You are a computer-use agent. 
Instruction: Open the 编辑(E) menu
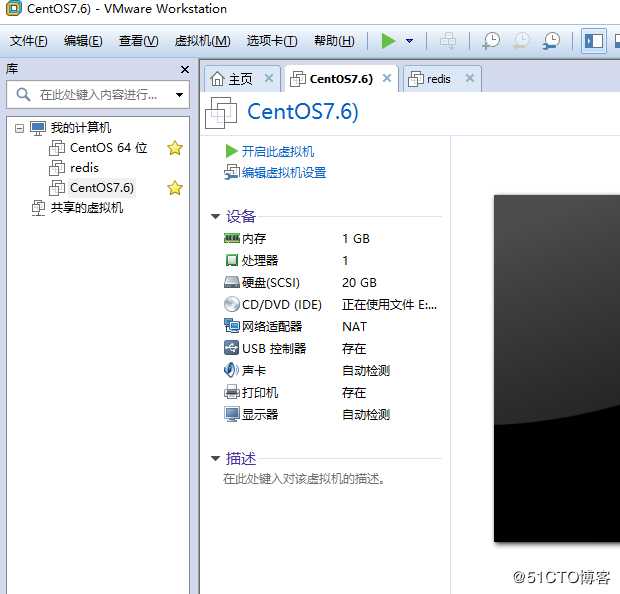[x=83, y=41]
